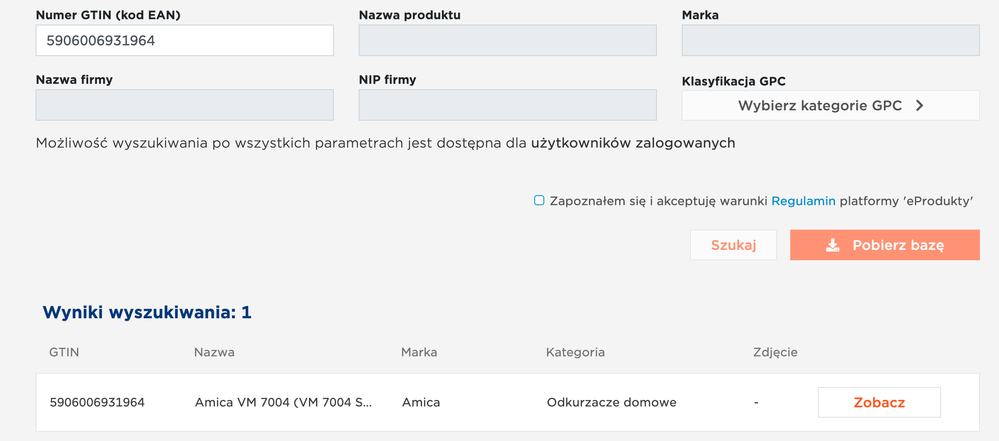Tick the Regulamin acceptance checkbox

coord(539,201)
